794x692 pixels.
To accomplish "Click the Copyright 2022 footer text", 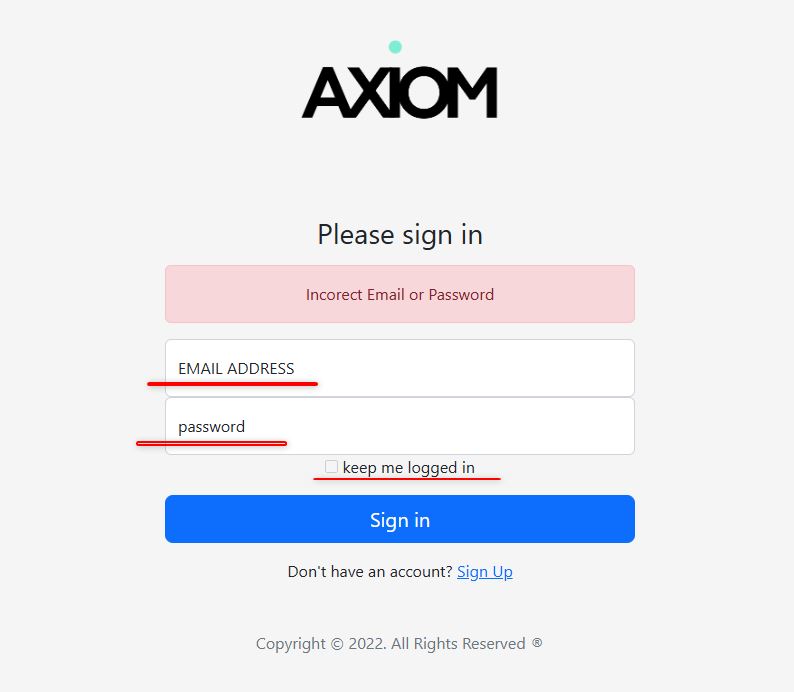I will [x=390, y=644].
